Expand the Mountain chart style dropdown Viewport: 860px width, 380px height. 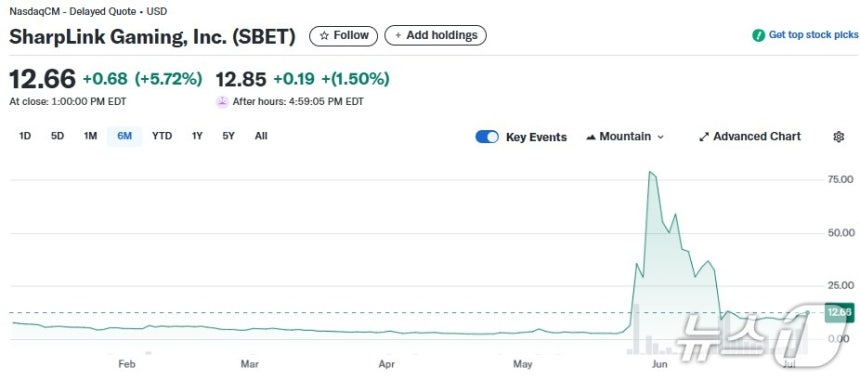[x=625, y=137]
